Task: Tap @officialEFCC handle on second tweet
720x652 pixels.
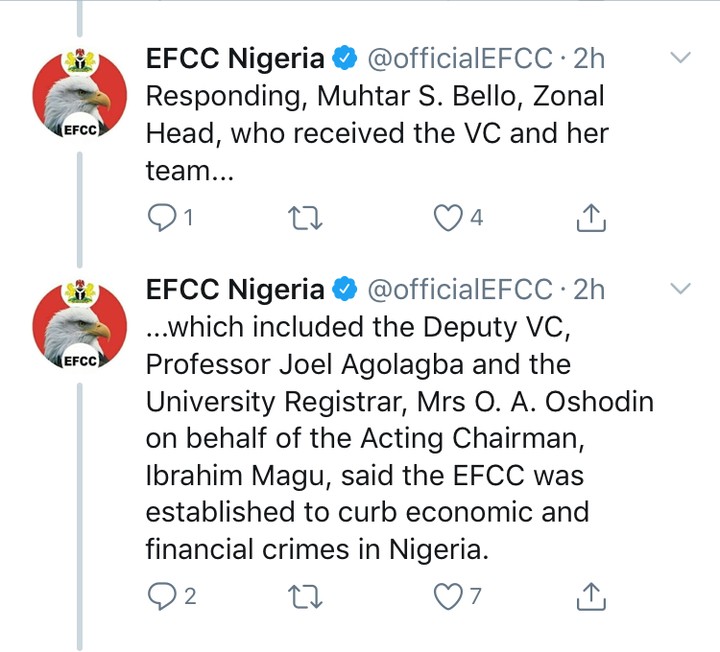Action: point(460,290)
